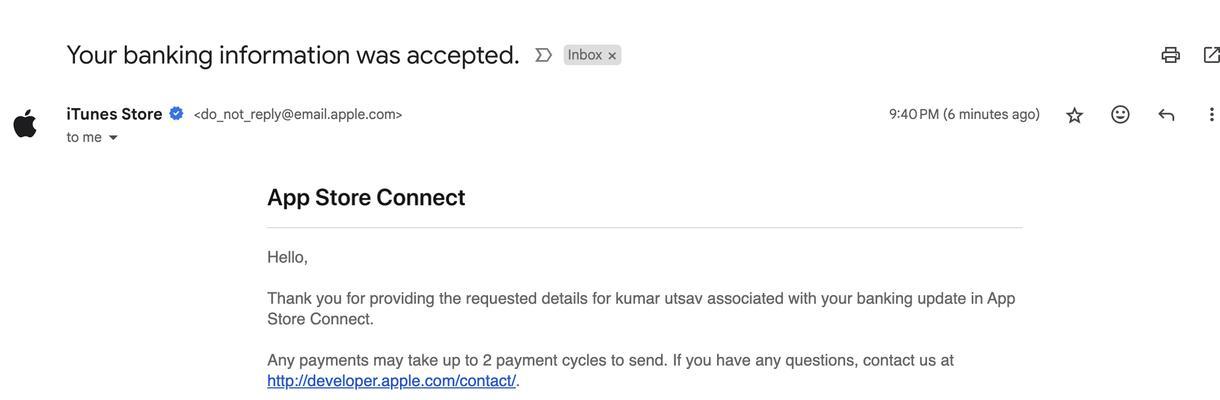Select the iTunes Store sender name
The width and height of the screenshot is (1220, 400).
point(114,114)
